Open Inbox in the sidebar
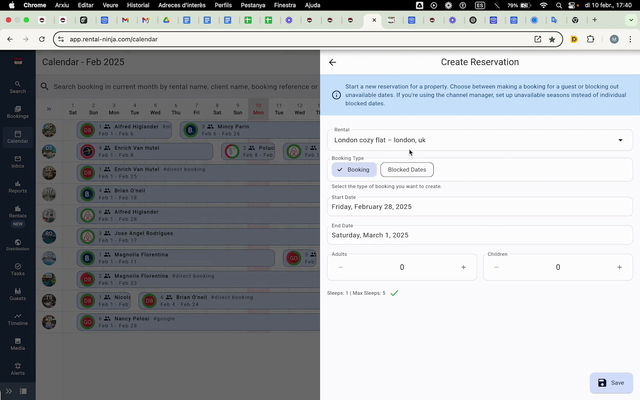Viewport: 640px width, 400px height. pyautogui.click(x=18, y=162)
